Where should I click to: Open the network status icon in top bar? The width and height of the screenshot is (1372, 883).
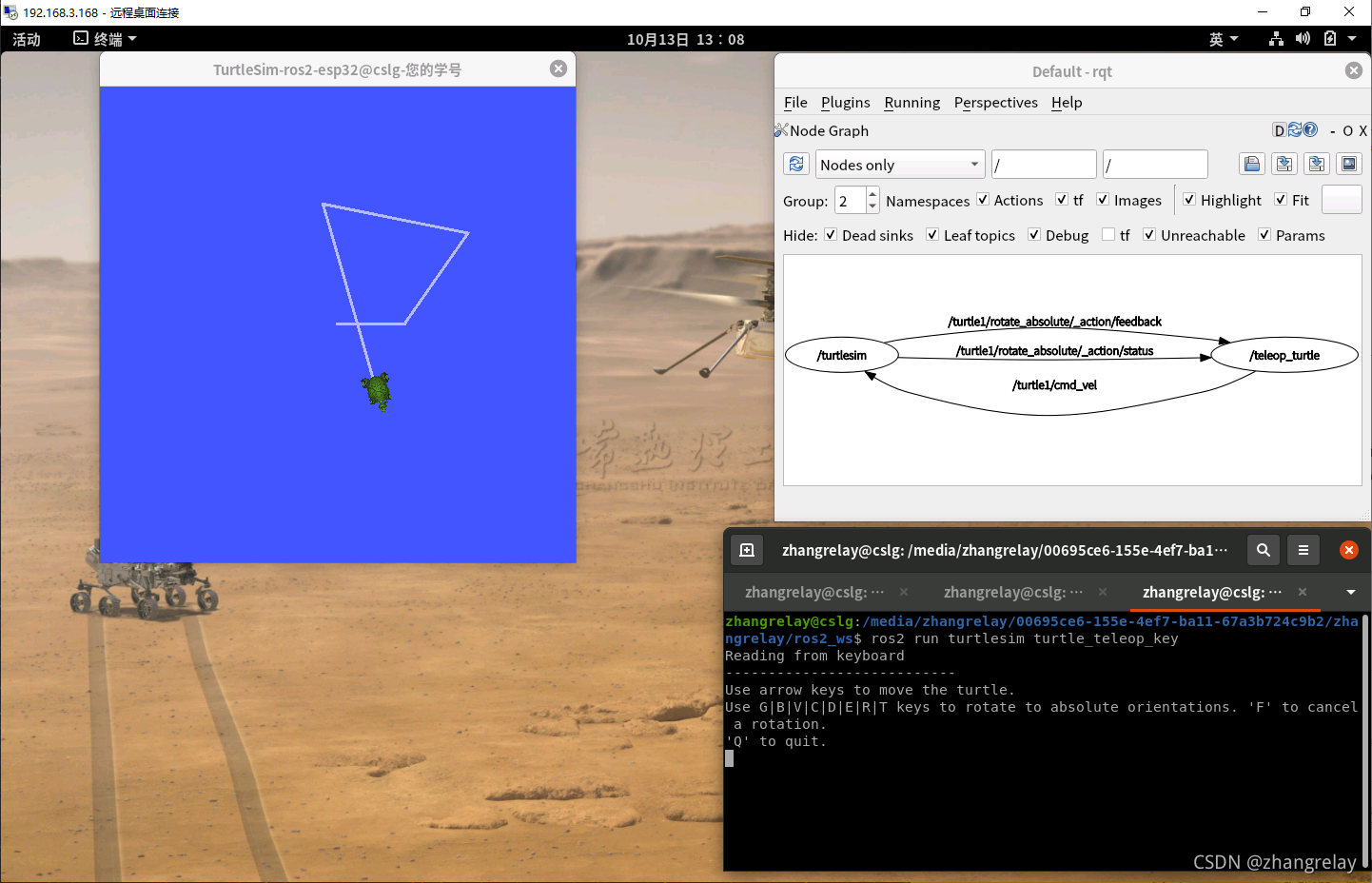(1276, 39)
